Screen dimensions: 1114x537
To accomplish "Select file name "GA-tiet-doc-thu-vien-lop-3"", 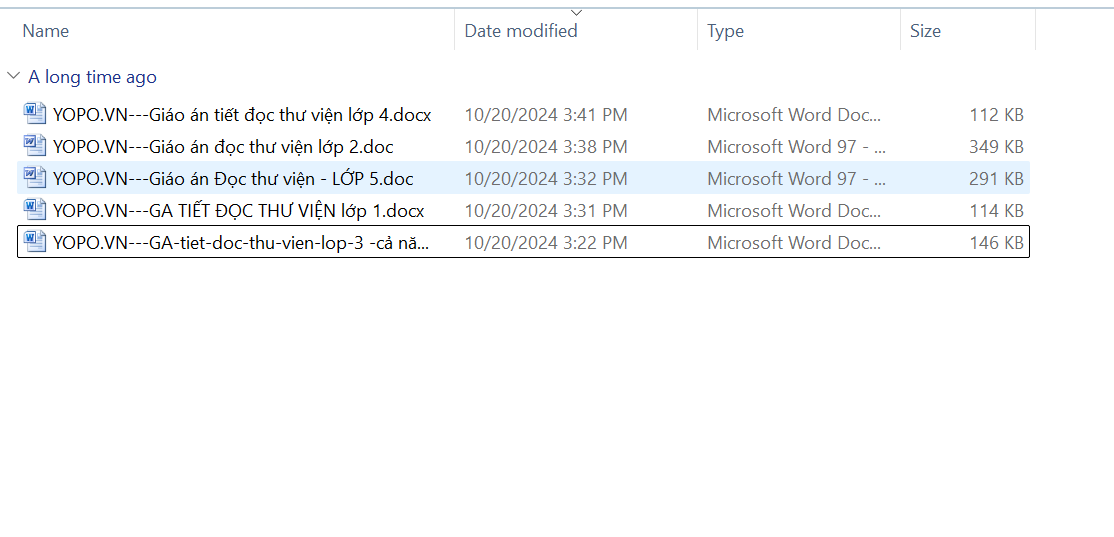I will (242, 243).
